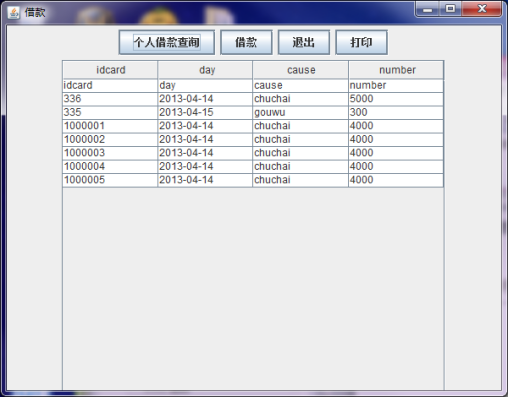Select the 5000 number cell
The image size is (508, 398).
396,99
